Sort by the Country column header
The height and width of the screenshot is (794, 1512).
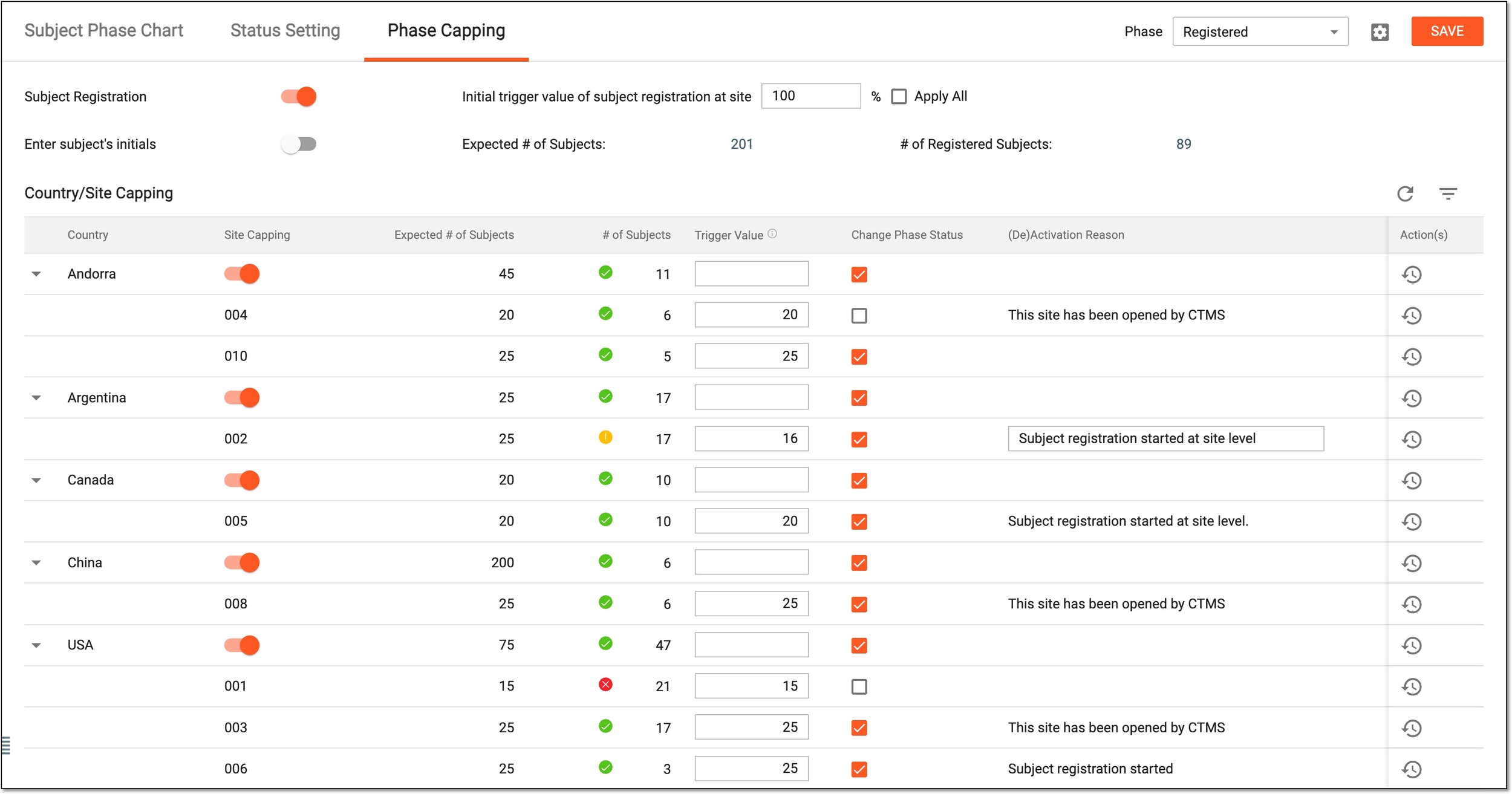[88, 235]
